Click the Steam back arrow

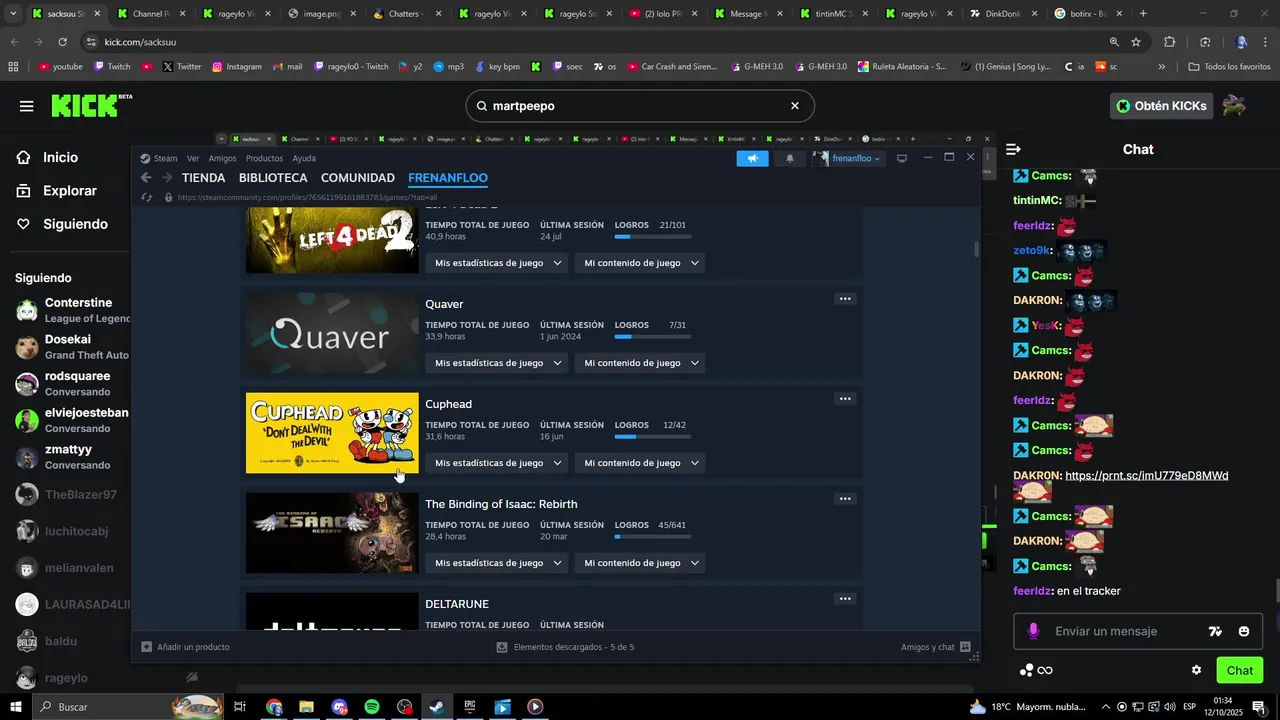pos(146,178)
